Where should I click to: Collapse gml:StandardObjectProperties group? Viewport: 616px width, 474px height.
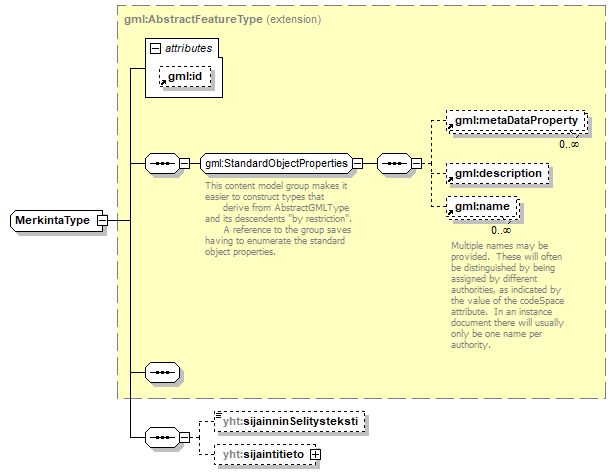(357, 163)
